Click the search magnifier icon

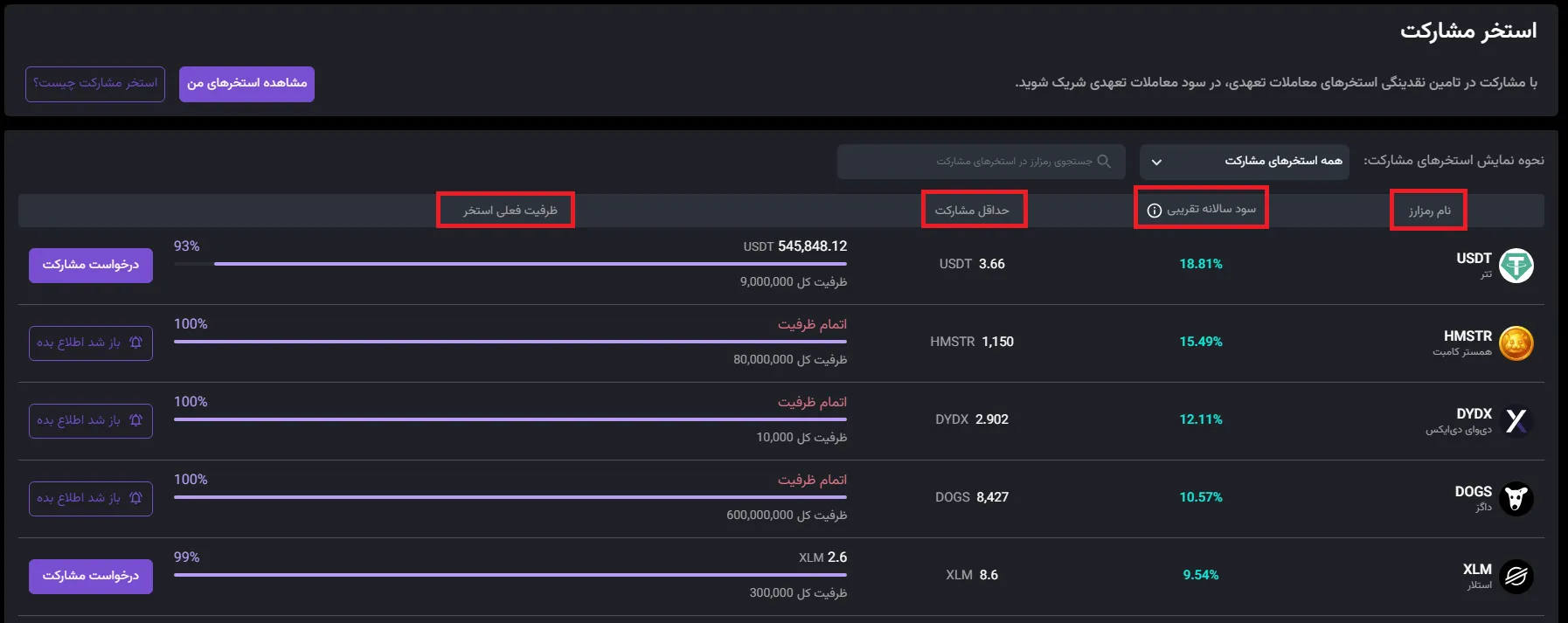(1104, 162)
